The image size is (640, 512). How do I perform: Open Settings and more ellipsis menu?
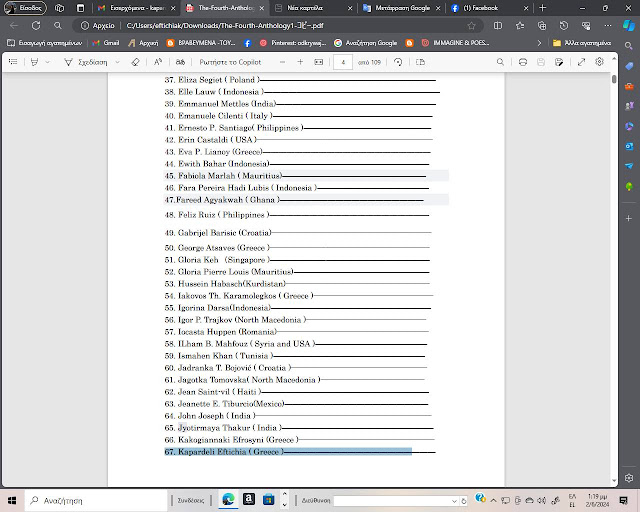pos(608,26)
